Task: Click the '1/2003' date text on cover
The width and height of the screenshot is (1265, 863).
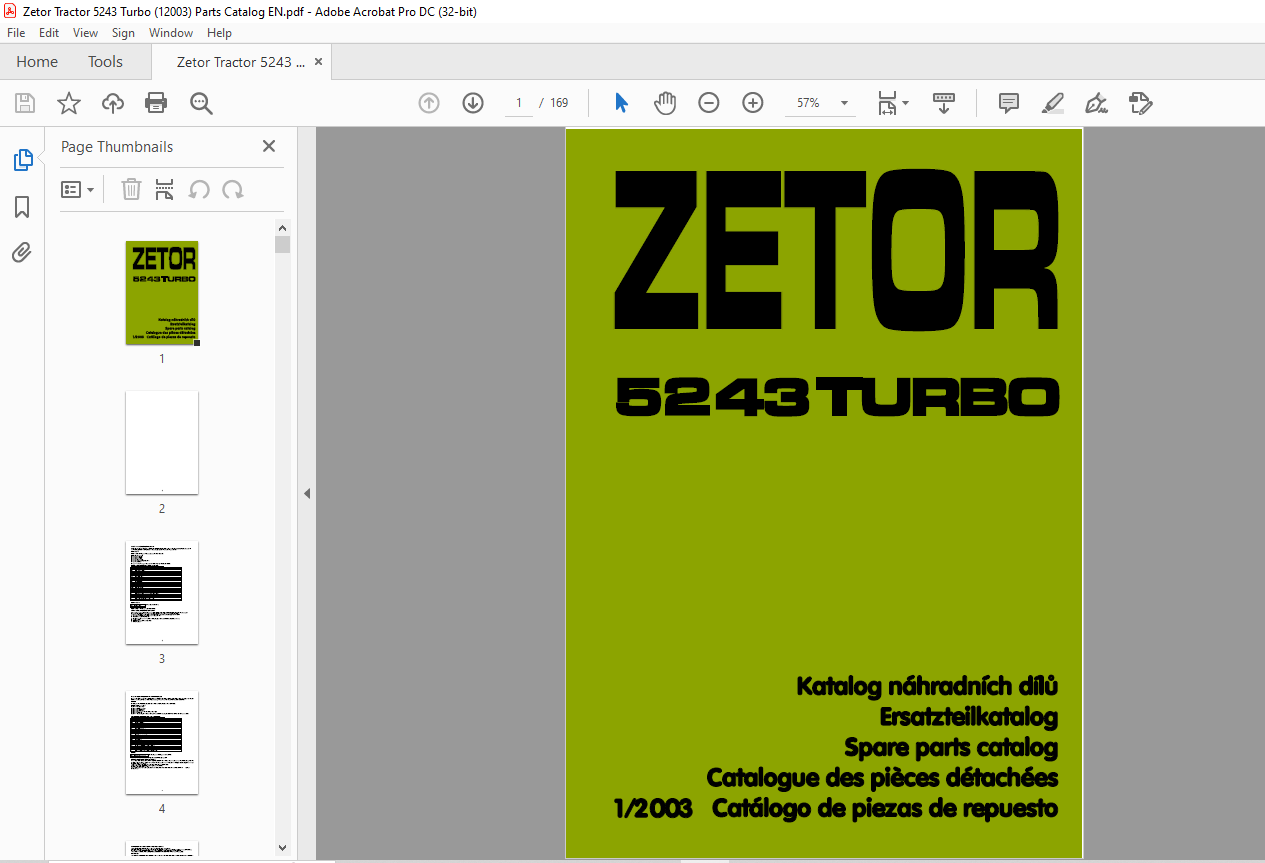Action: (653, 808)
